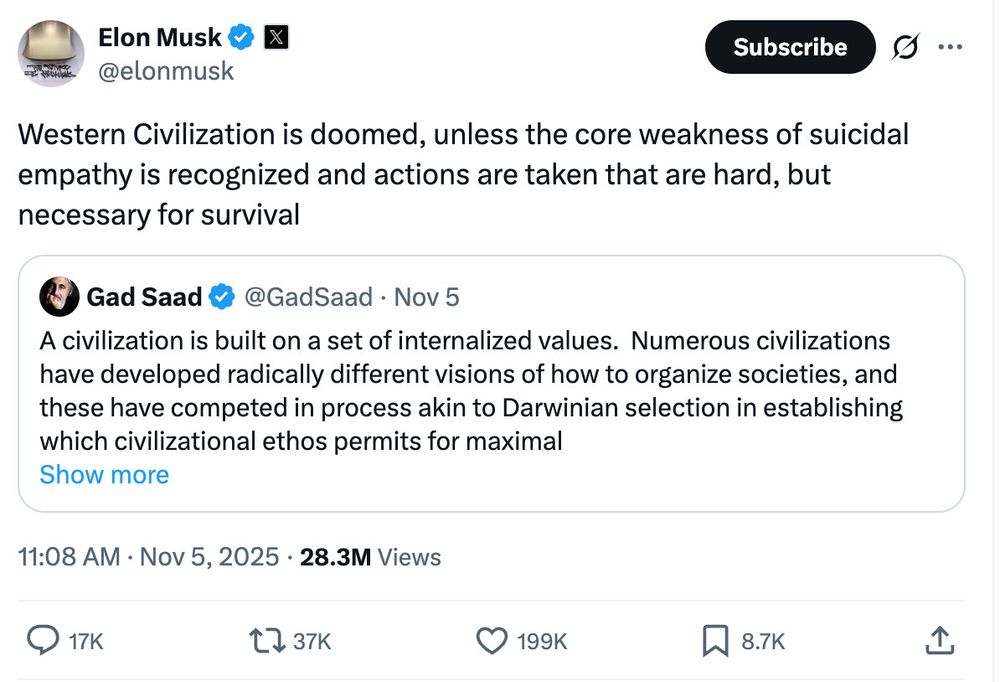The image size is (1000, 682).
Task: Open the quoted Gad Saad post text
Action: point(470,390)
